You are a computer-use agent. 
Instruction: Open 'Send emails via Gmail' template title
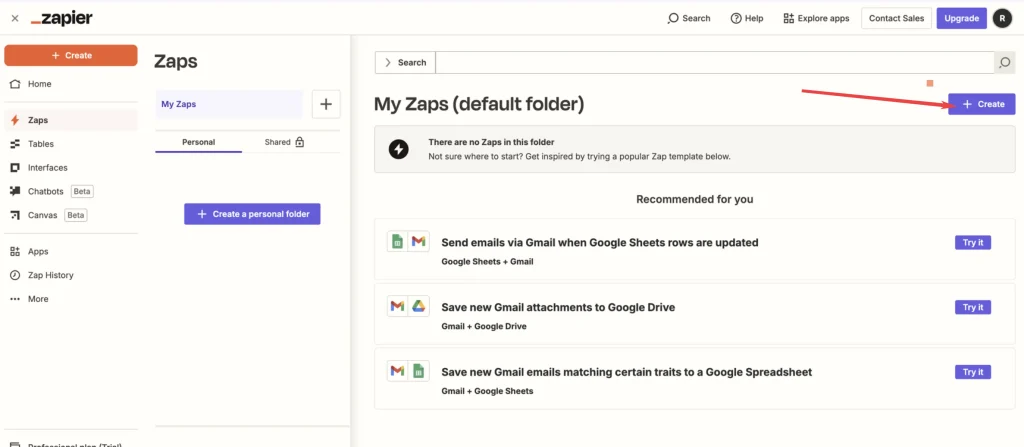tap(600, 242)
